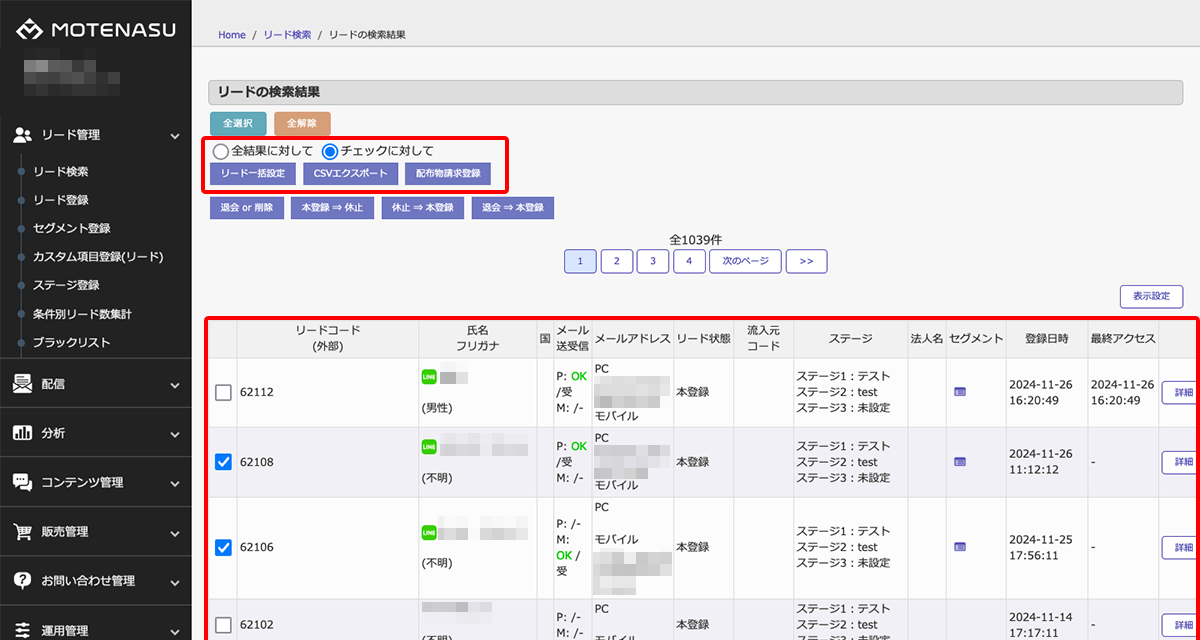
Task: Click segment icon for lead 62106
Action: [x=960, y=547]
